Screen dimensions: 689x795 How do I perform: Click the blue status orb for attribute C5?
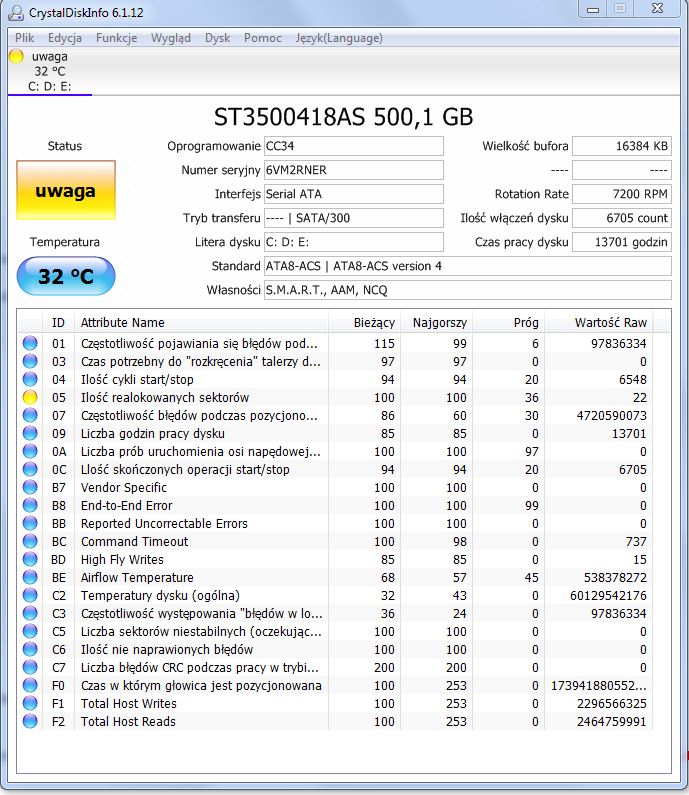pos(30,631)
